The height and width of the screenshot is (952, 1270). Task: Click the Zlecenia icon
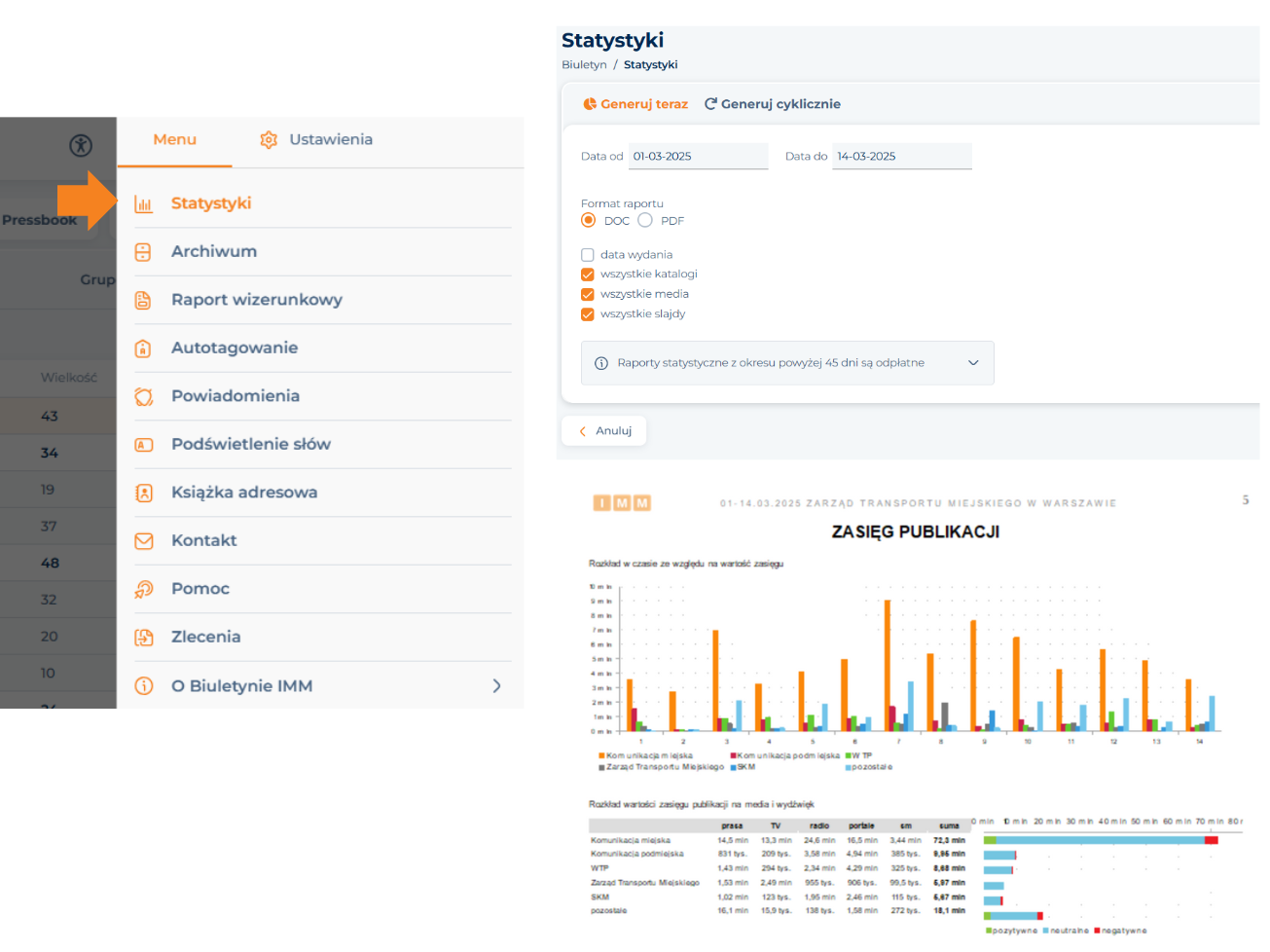tap(143, 638)
